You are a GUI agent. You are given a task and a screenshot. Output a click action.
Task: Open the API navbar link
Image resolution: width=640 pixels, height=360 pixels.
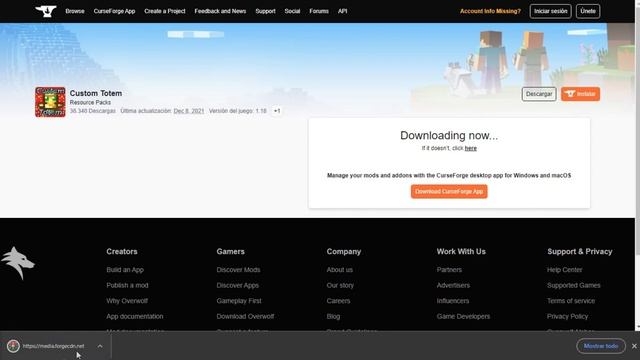click(342, 11)
